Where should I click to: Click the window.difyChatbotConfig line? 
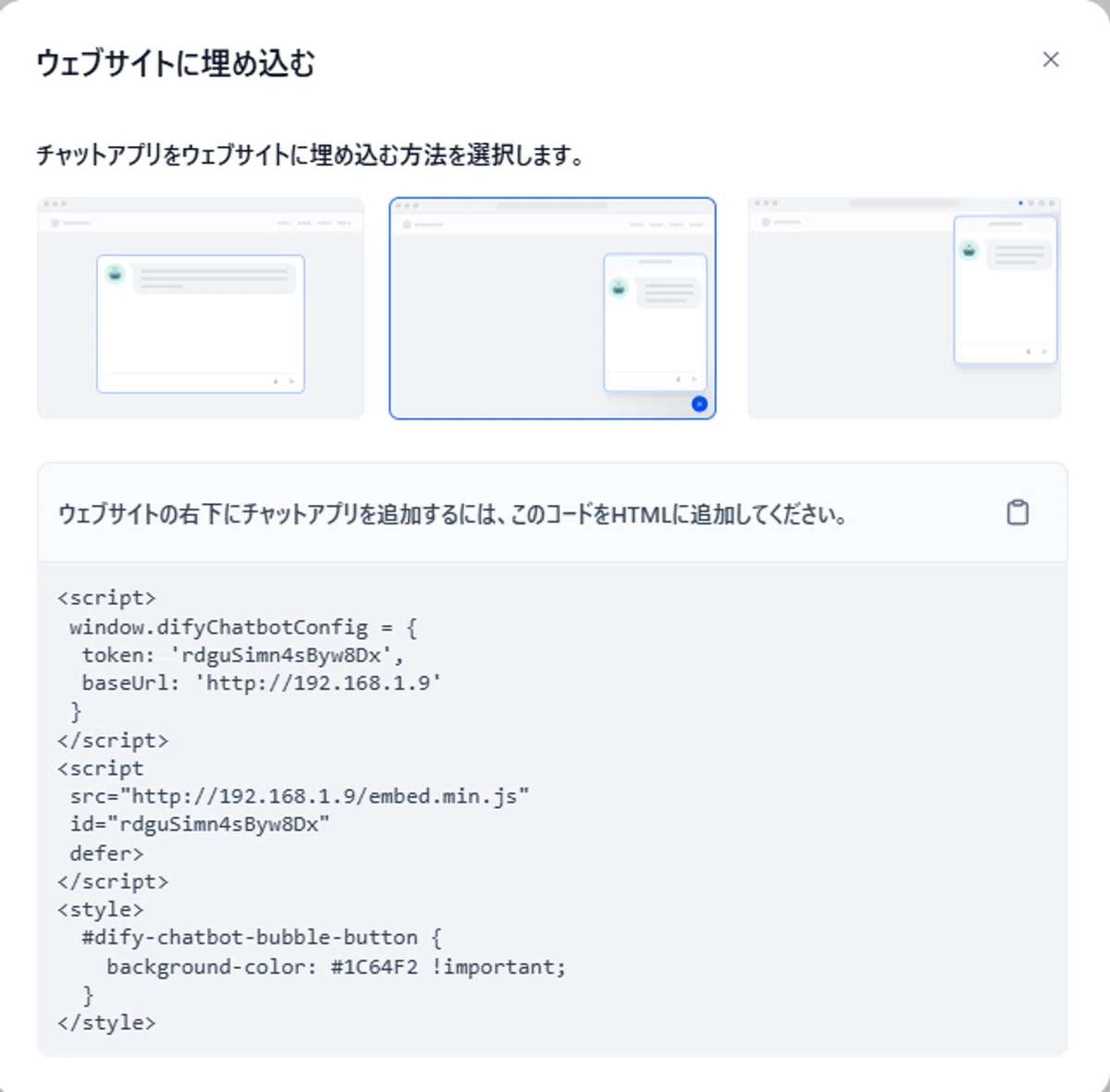click(243, 627)
